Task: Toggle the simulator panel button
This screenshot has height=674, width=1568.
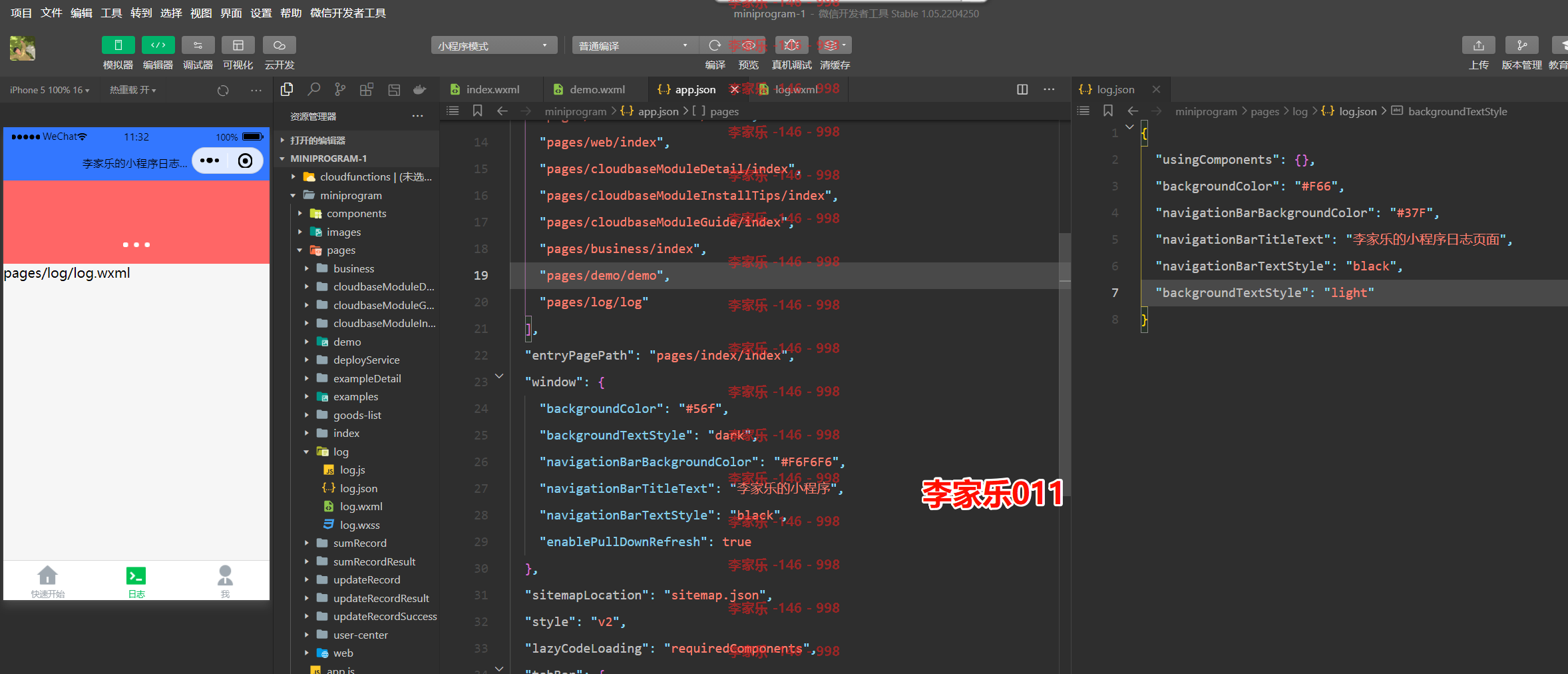Action: [118, 45]
